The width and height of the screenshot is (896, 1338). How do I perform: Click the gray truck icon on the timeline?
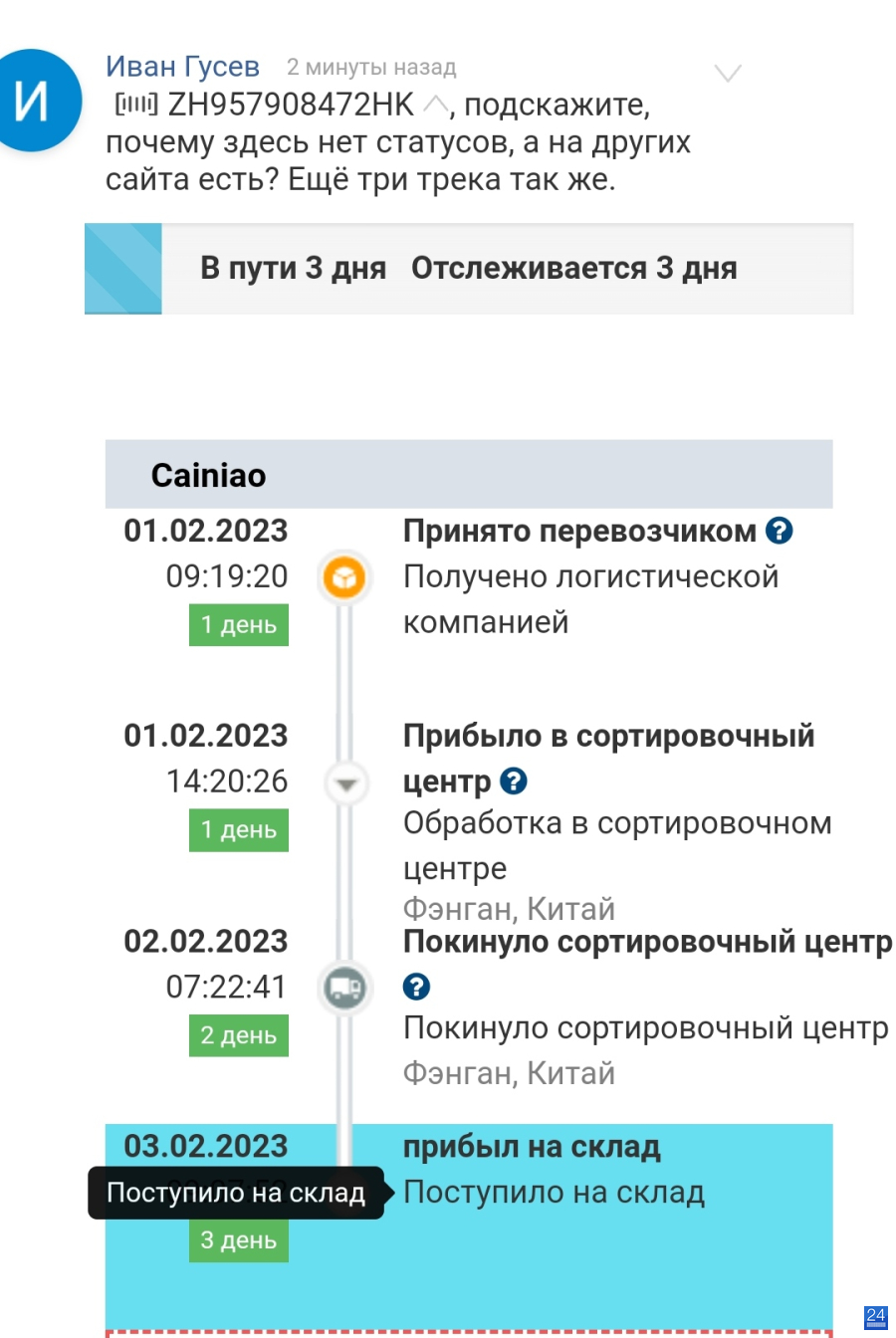pos(344,989)
